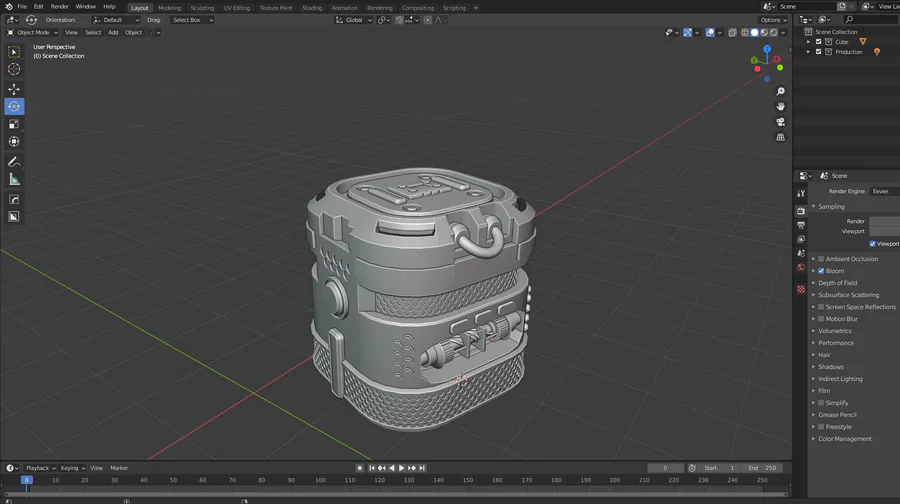This screenshot has width=900, height=504.
Task: Click the pan view hand icon
Action: [781, 107]
